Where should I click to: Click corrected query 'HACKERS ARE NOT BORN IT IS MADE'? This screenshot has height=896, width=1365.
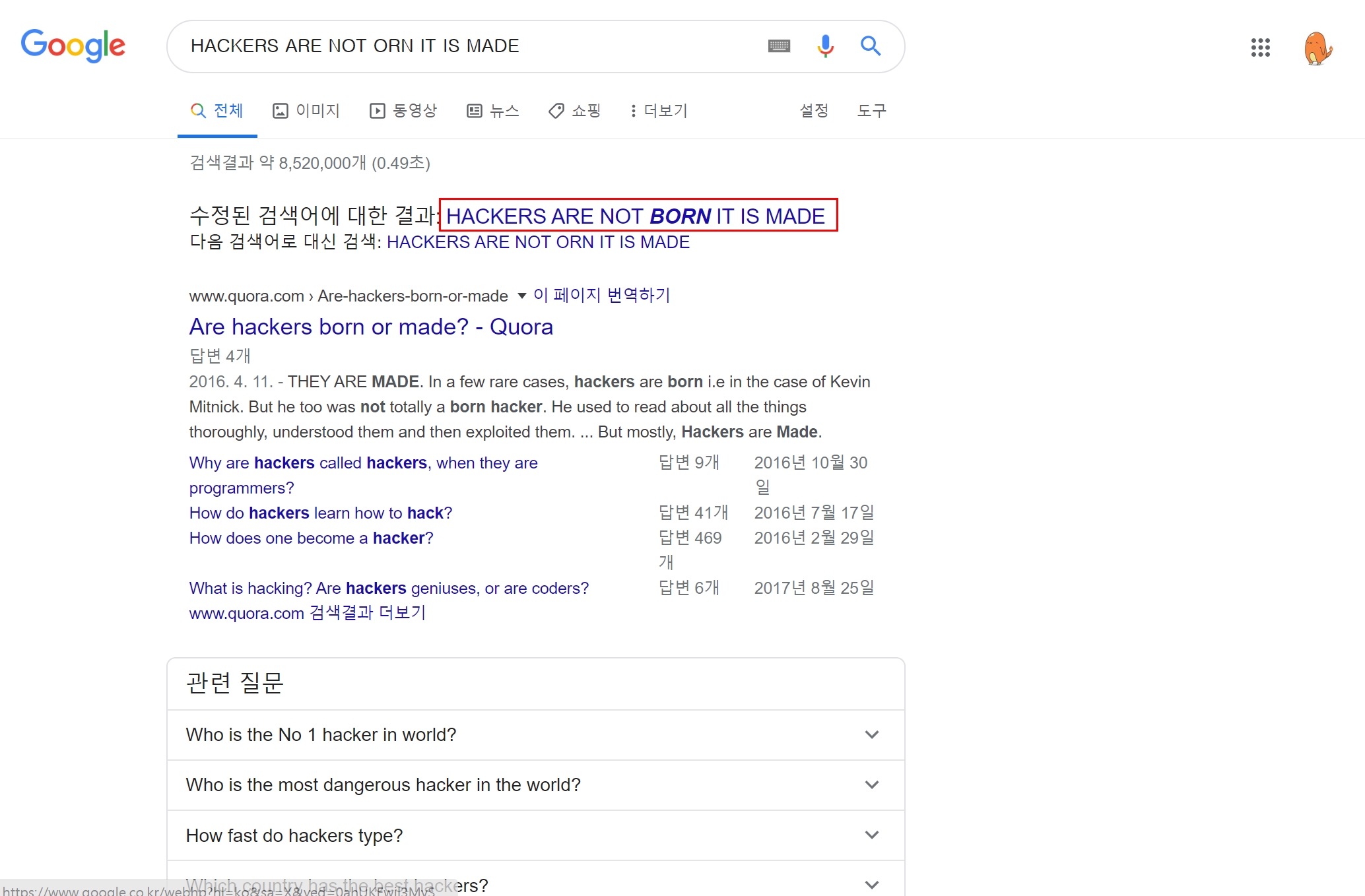click(635, 216)
